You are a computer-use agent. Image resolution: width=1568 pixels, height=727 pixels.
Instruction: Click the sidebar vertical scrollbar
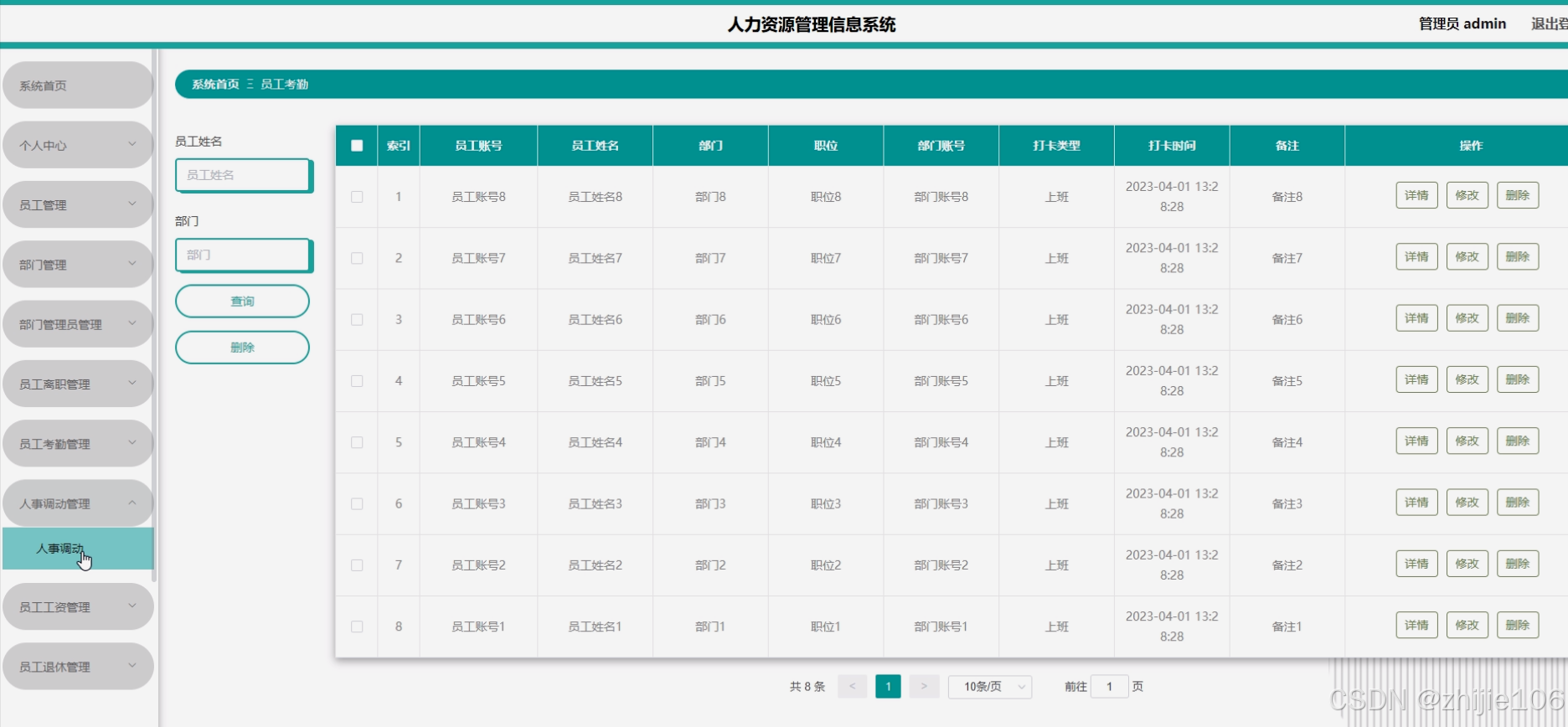[x=154, y=315]
